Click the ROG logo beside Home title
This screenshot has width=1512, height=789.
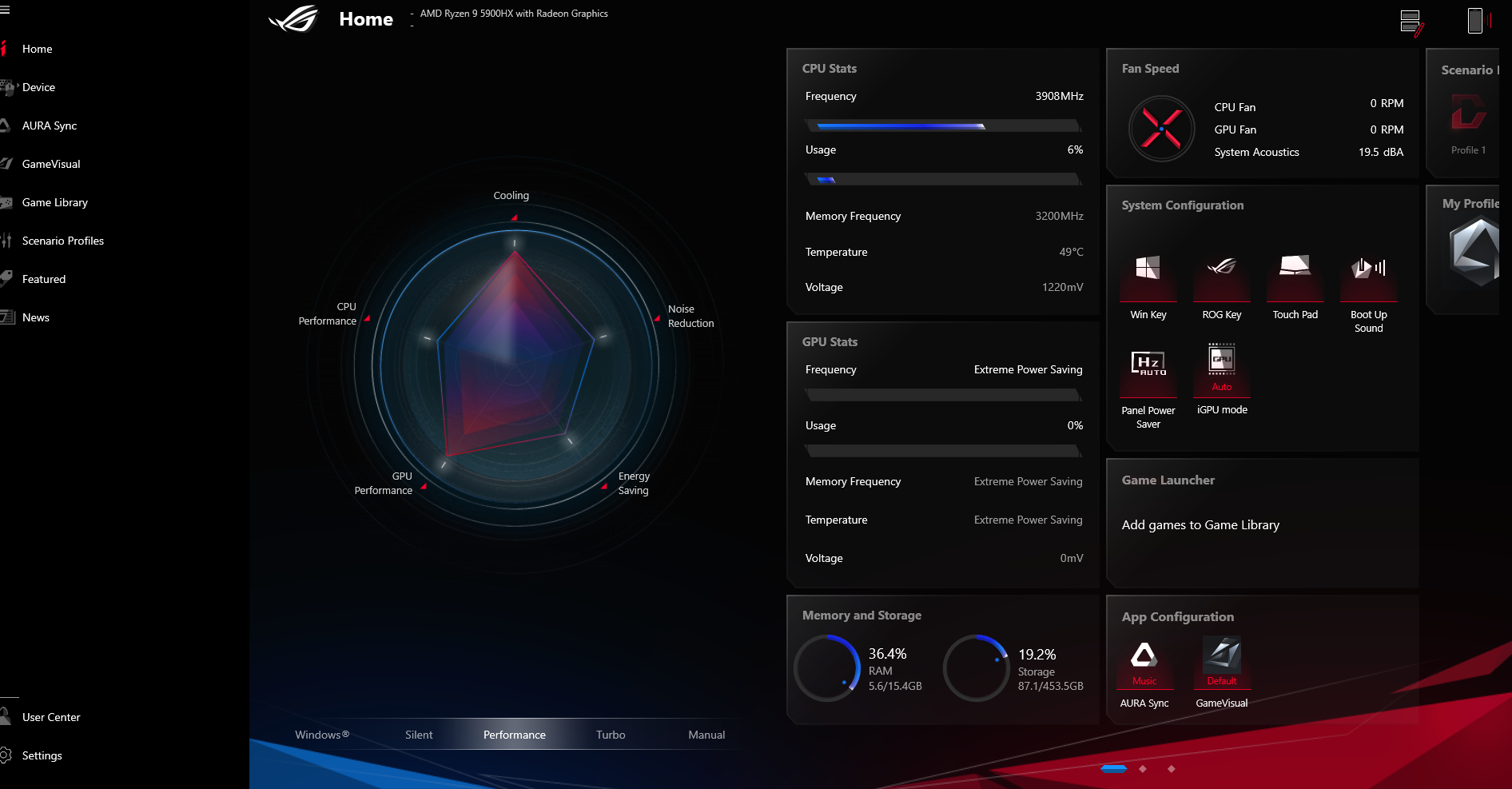click(293, 18)
